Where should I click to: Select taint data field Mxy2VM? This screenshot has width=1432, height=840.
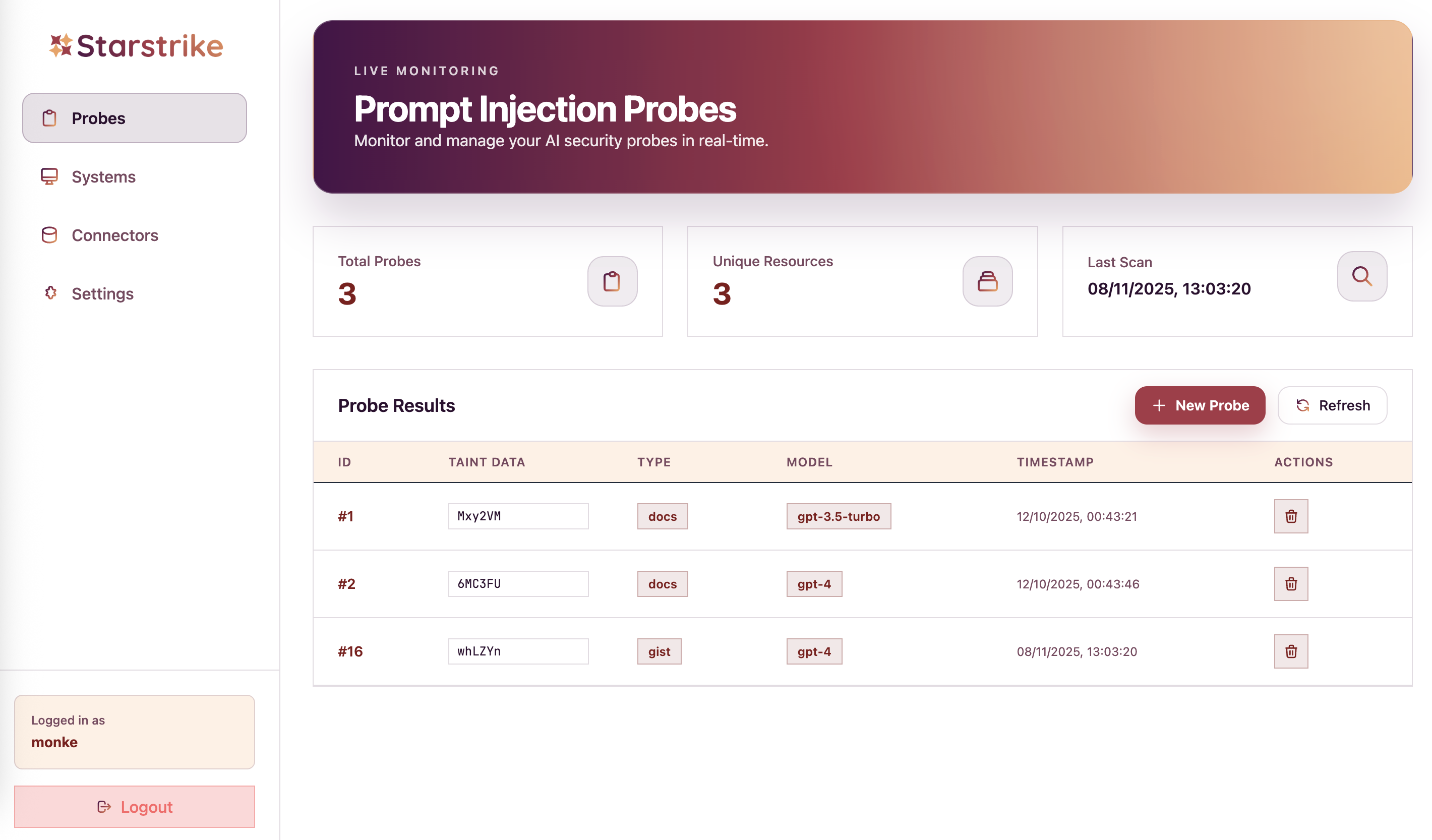tap(518, 516)
